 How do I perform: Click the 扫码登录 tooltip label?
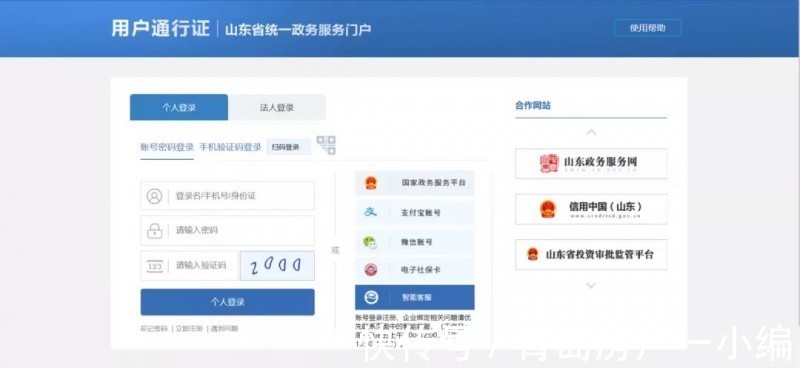point(288,147)
